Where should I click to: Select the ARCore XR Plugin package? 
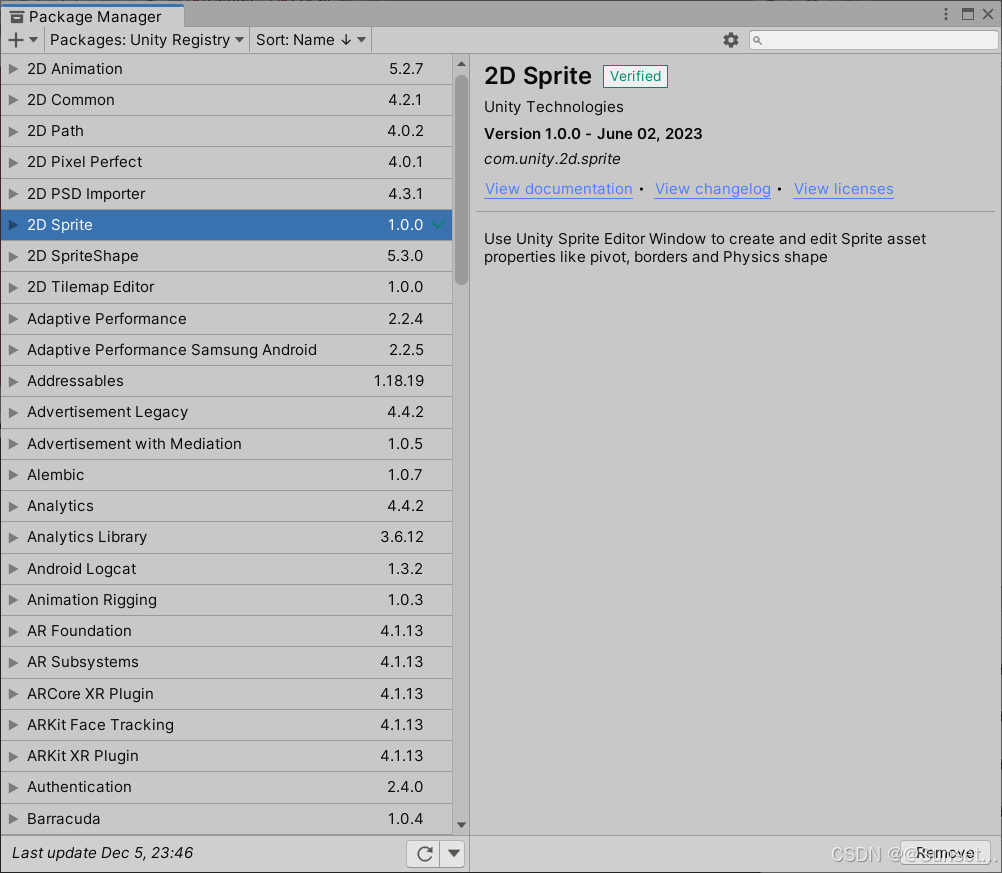[x=226, y=694]
